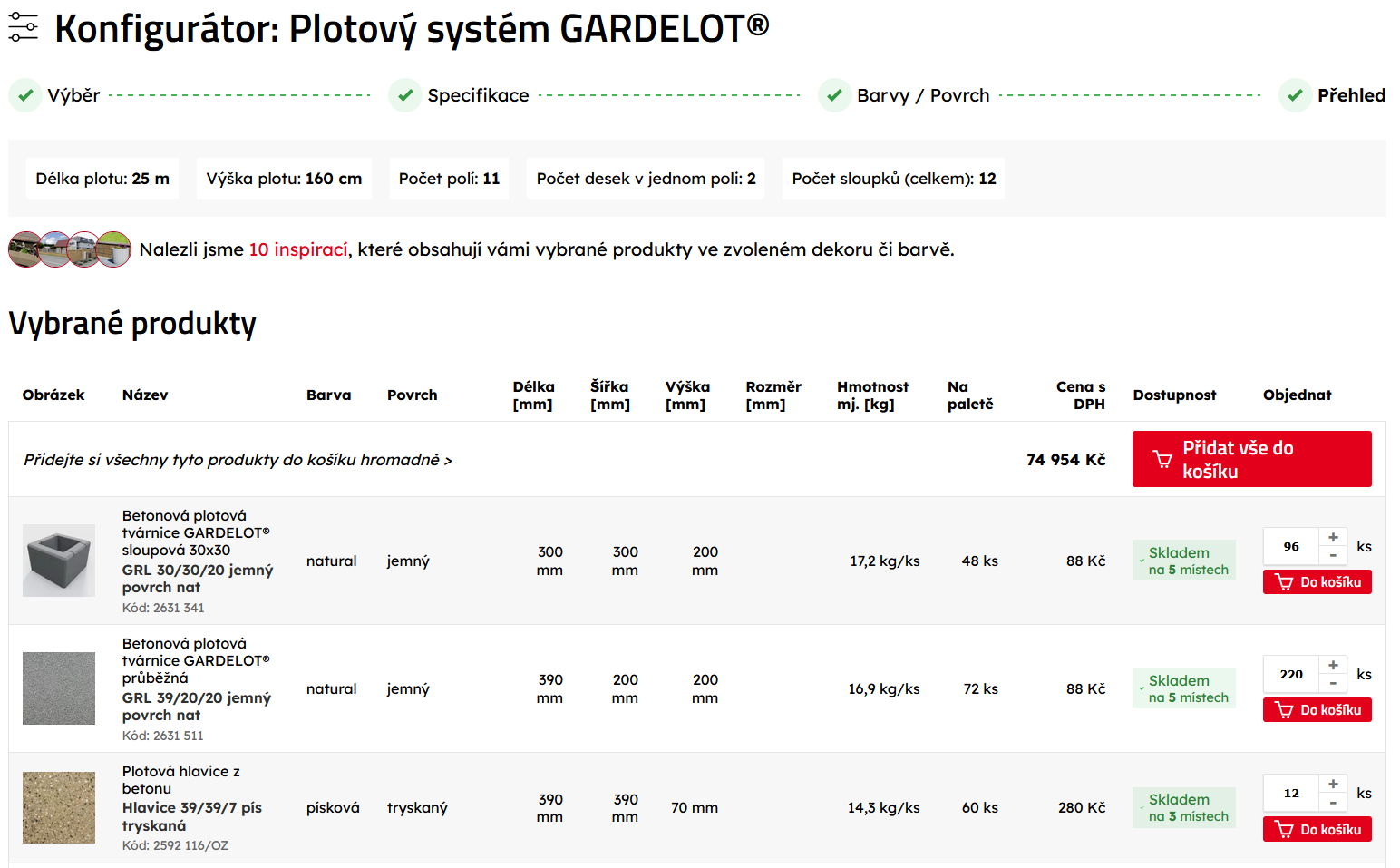Image resolution: width=1400 pixels, height=868 pixels.
Task: Open the gray sloupová block product image
Action: pyautogui.click(x=59, y=561)
